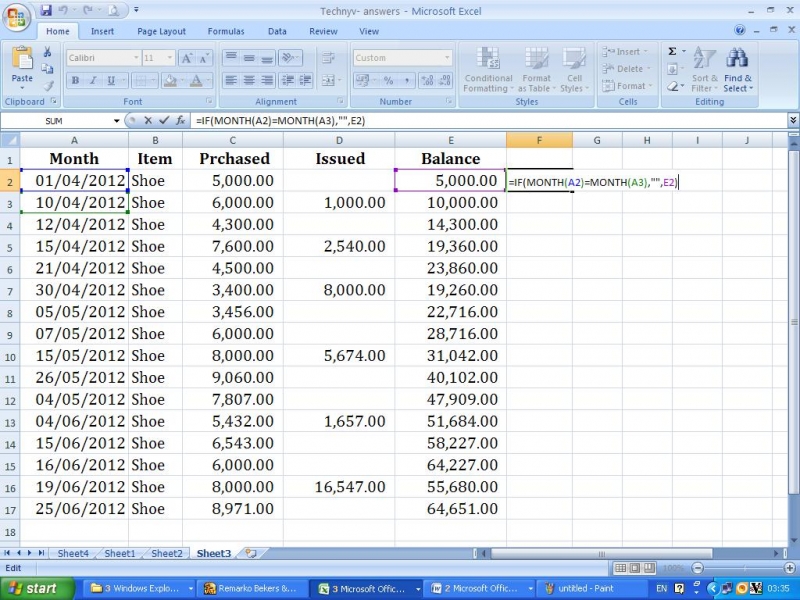
Task: Click the Windows Start button
Action: (x=33, y=588)
